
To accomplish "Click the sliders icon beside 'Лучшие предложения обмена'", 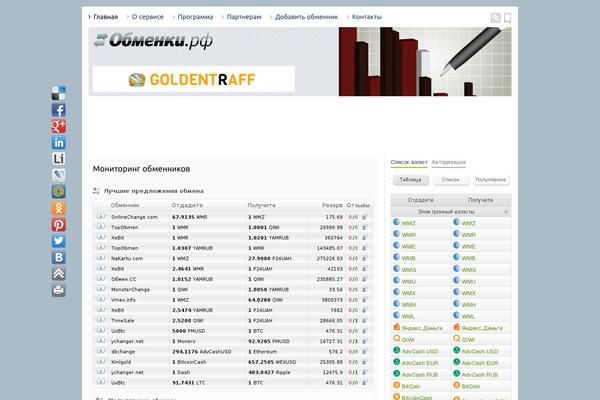I will (x=96, y=191).
